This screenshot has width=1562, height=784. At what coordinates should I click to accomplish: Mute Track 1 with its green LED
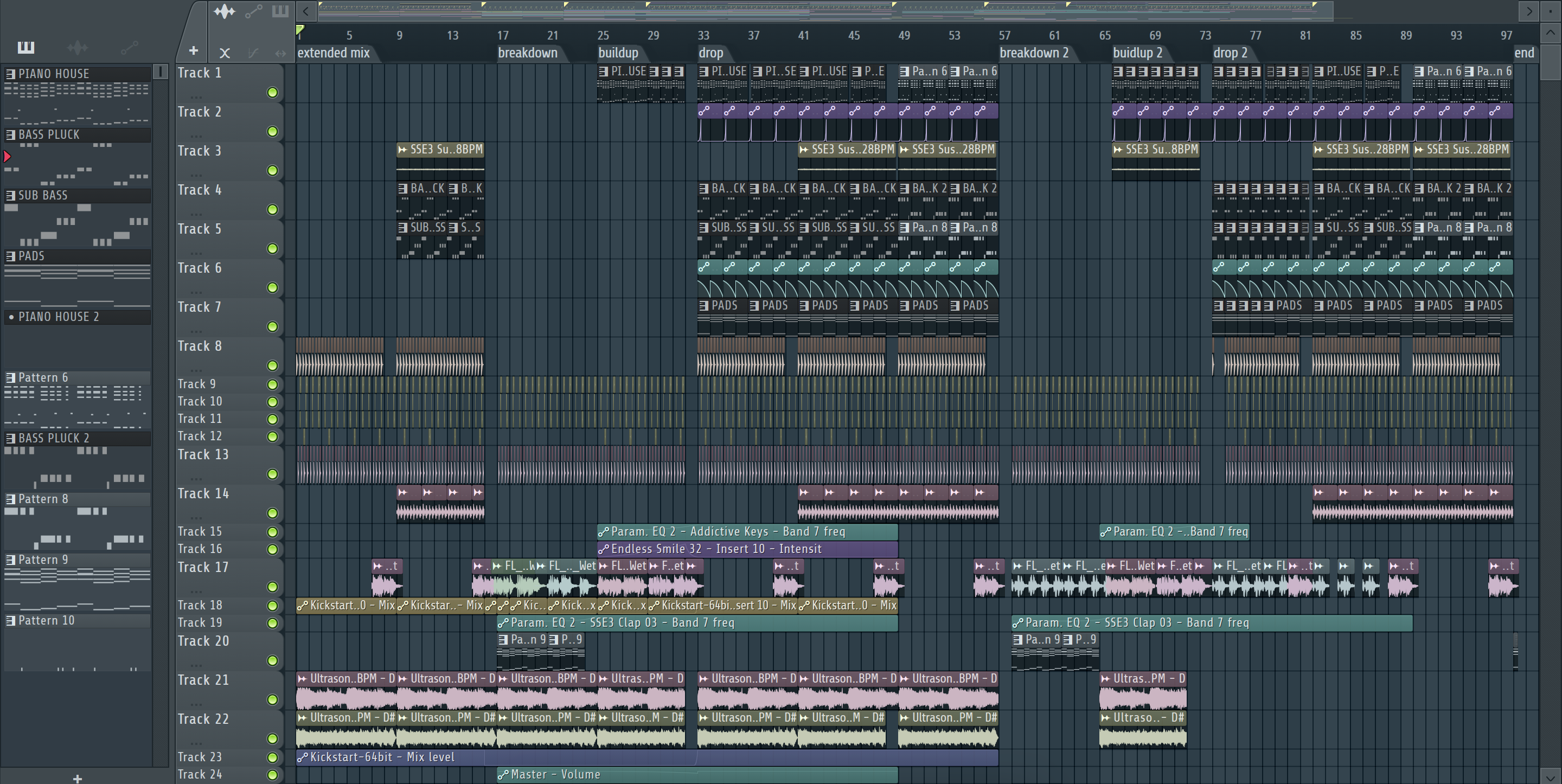[272, 92]
